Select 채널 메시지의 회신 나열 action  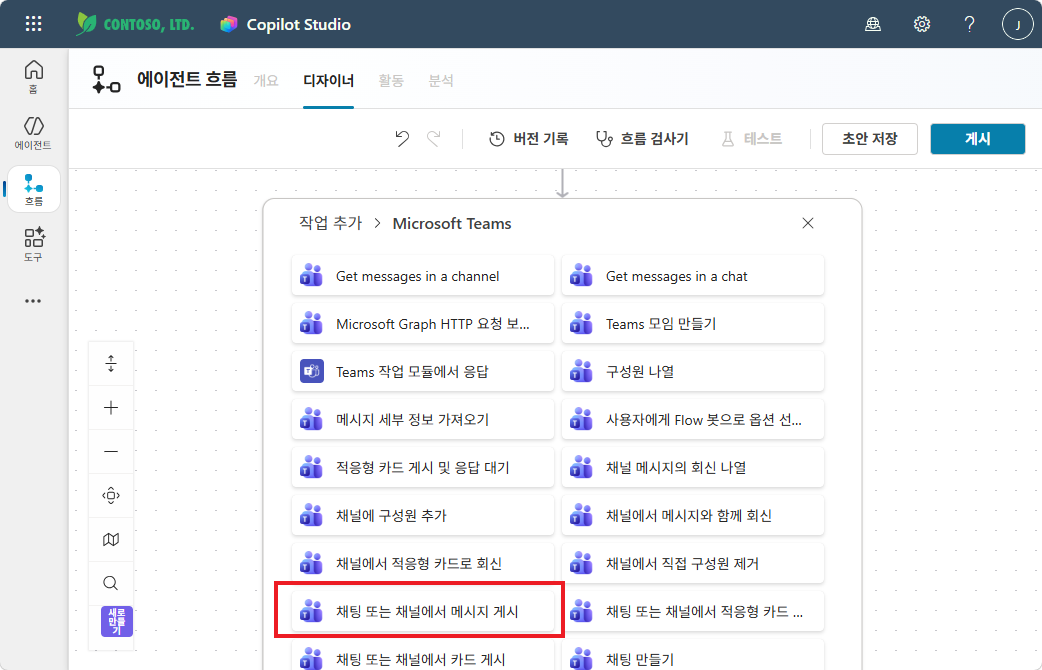(x=692, y=467)
